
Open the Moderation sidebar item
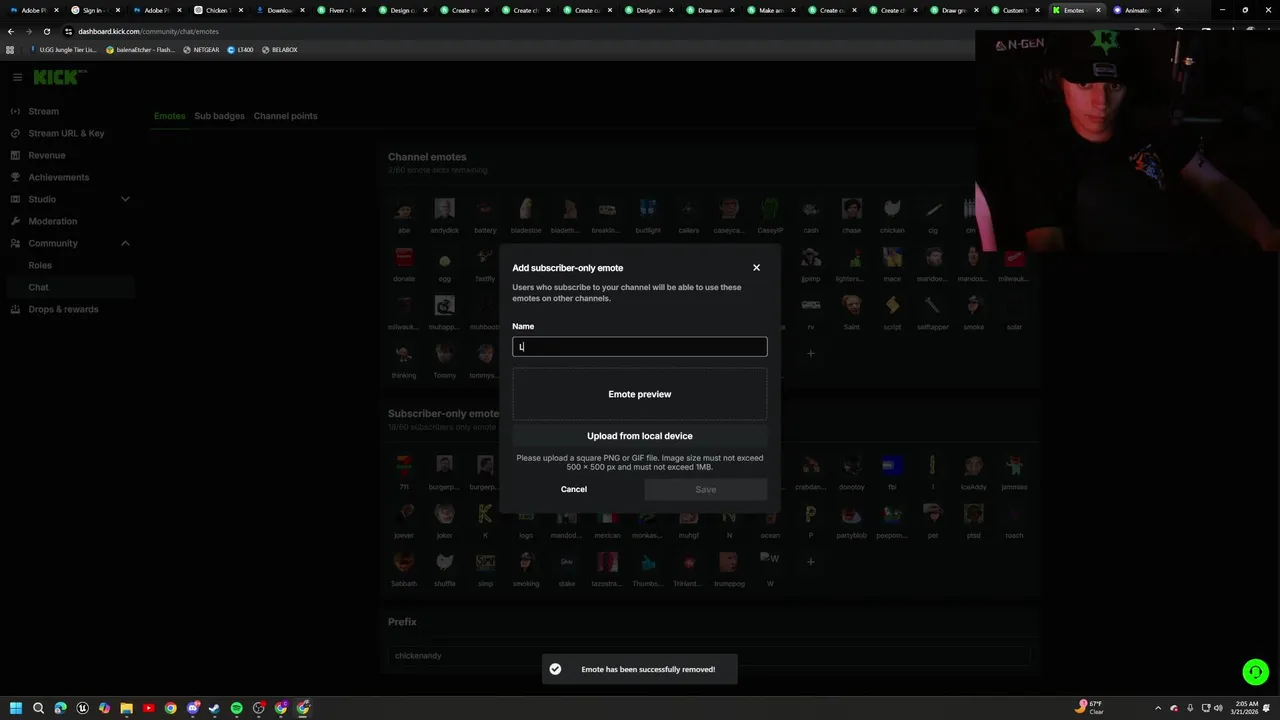[x=52, y=221]
